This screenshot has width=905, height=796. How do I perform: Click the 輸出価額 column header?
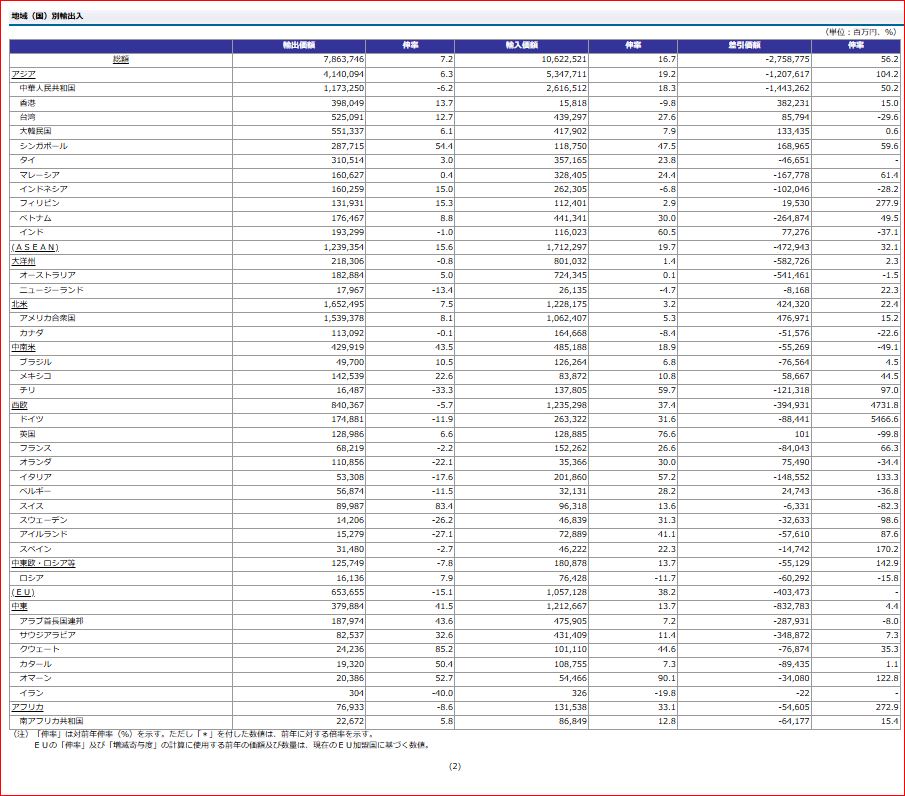pyautogui.click(x=299, y=45)
